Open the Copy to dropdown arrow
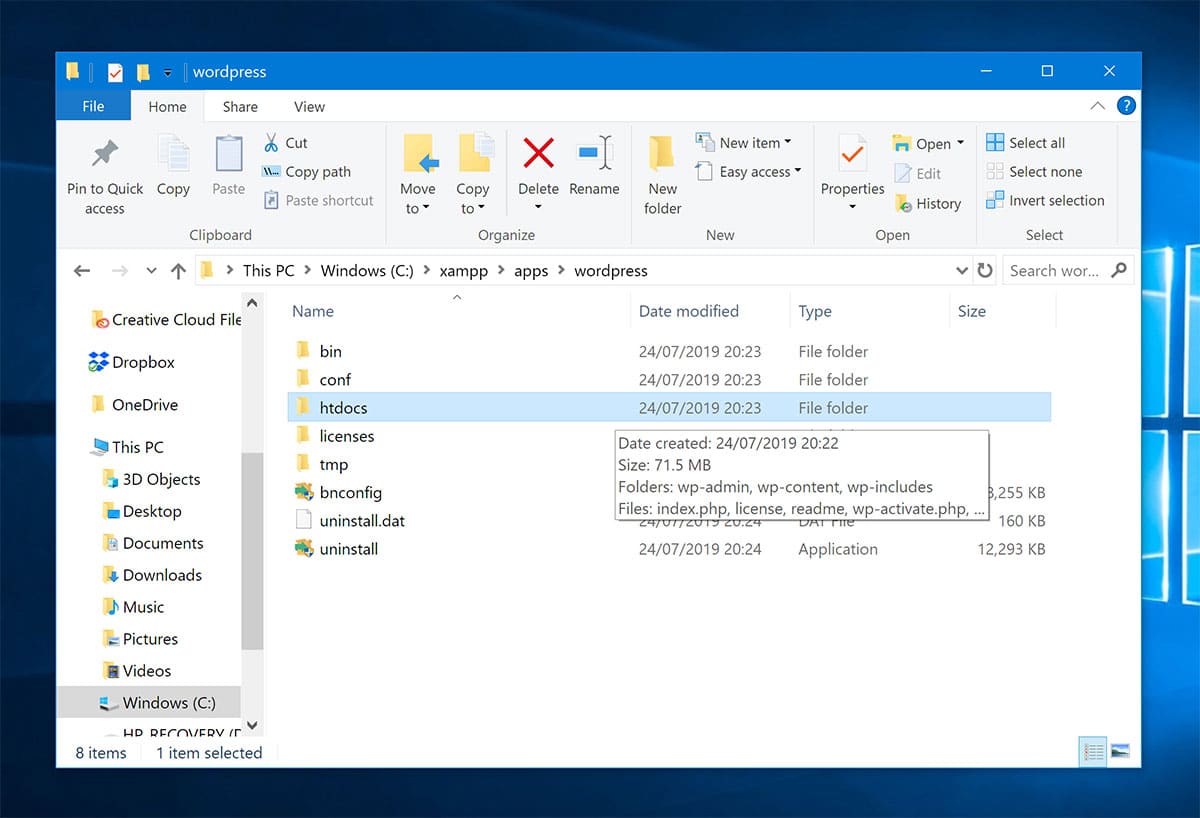The image size is (1200, 818). pyautogui.click(x=481, y=208)
